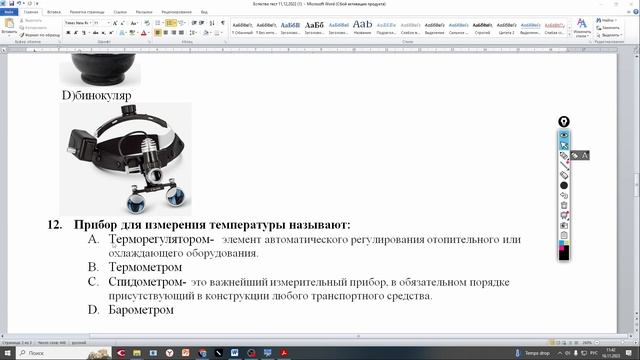Apply the Строгий style
640x360 pixels.
point(482,28)
